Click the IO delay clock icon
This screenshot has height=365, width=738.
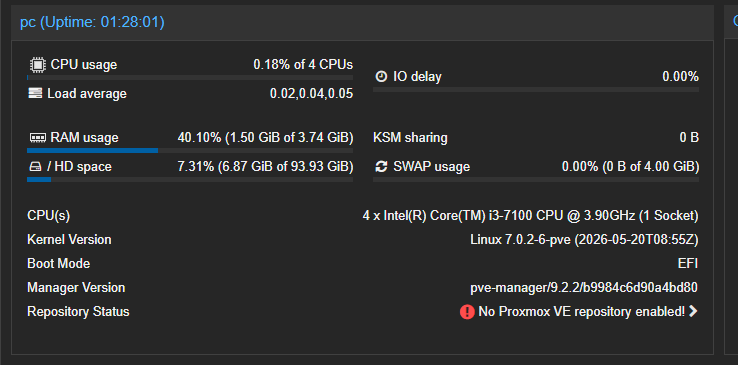[381, 76]
